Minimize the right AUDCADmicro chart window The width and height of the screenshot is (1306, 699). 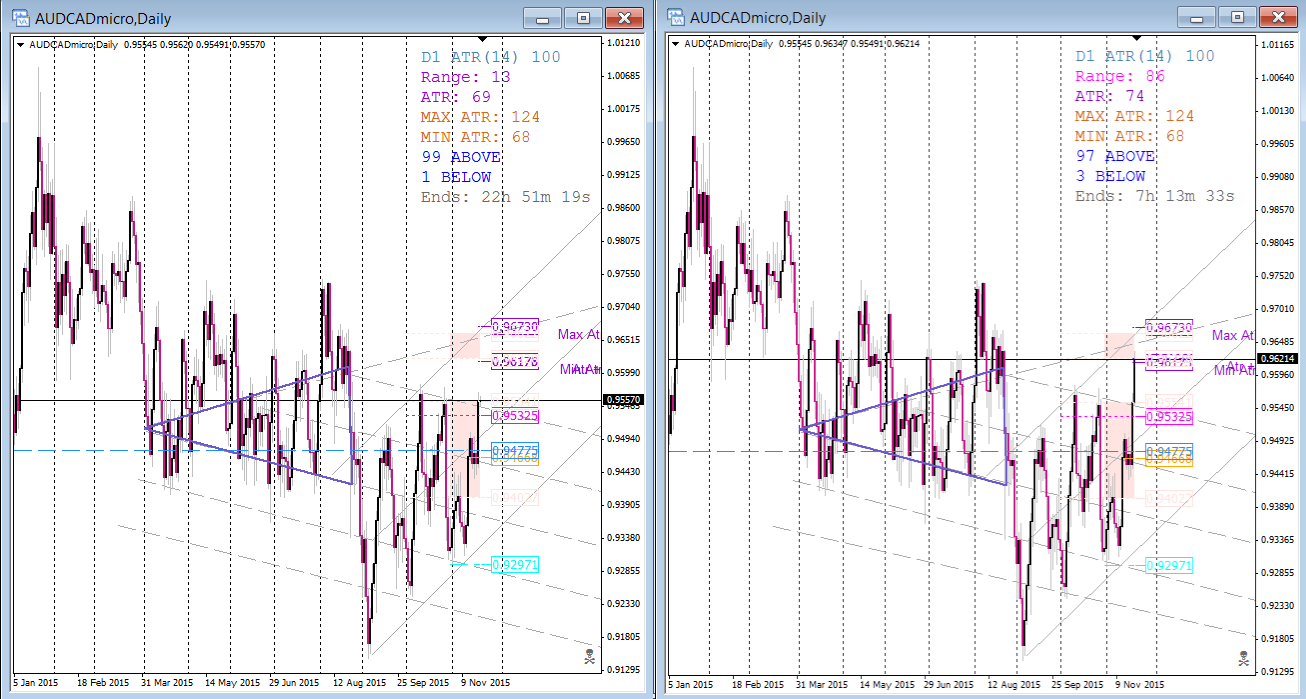pos(1197,18)
